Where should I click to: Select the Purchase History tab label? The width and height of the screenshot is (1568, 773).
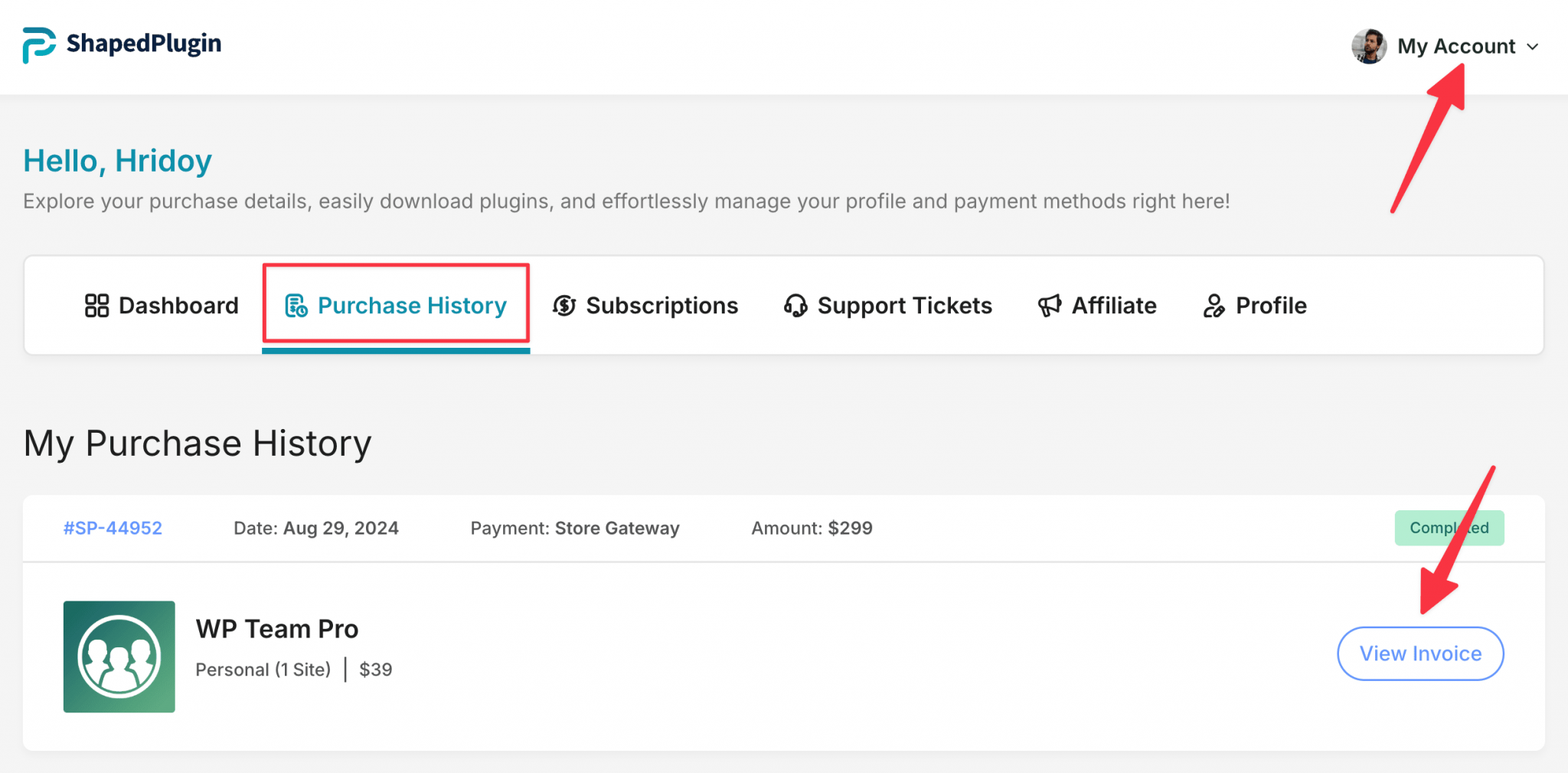pyautogui.click(x=412, y=306)
